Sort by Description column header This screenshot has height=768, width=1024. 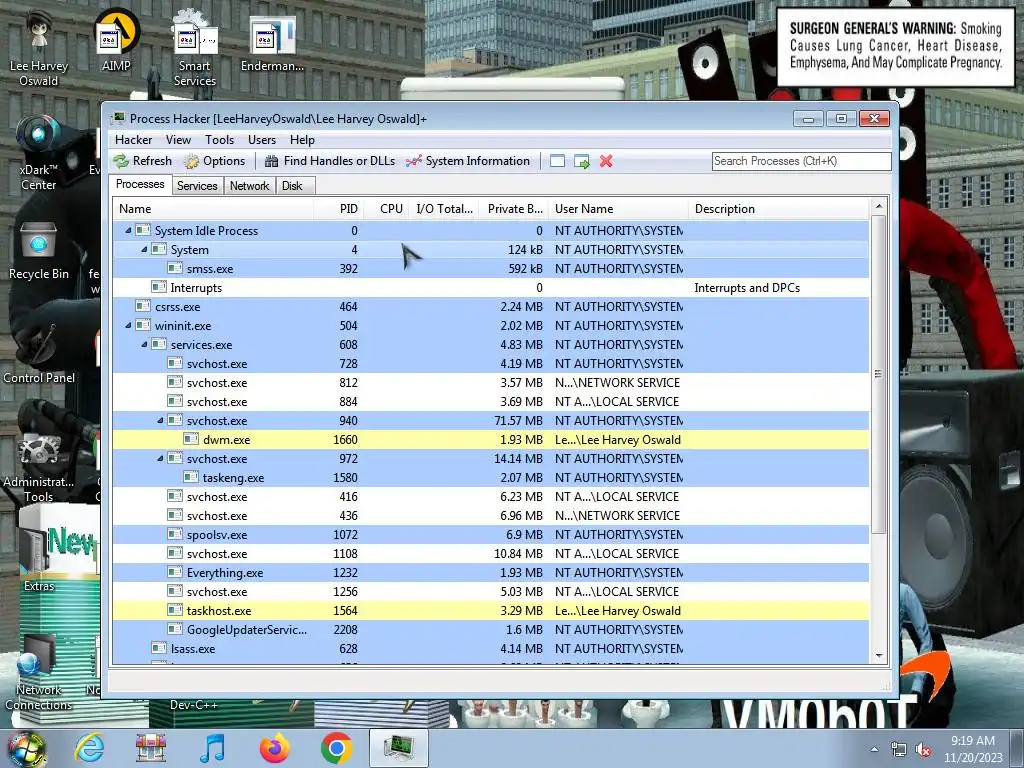779,209
